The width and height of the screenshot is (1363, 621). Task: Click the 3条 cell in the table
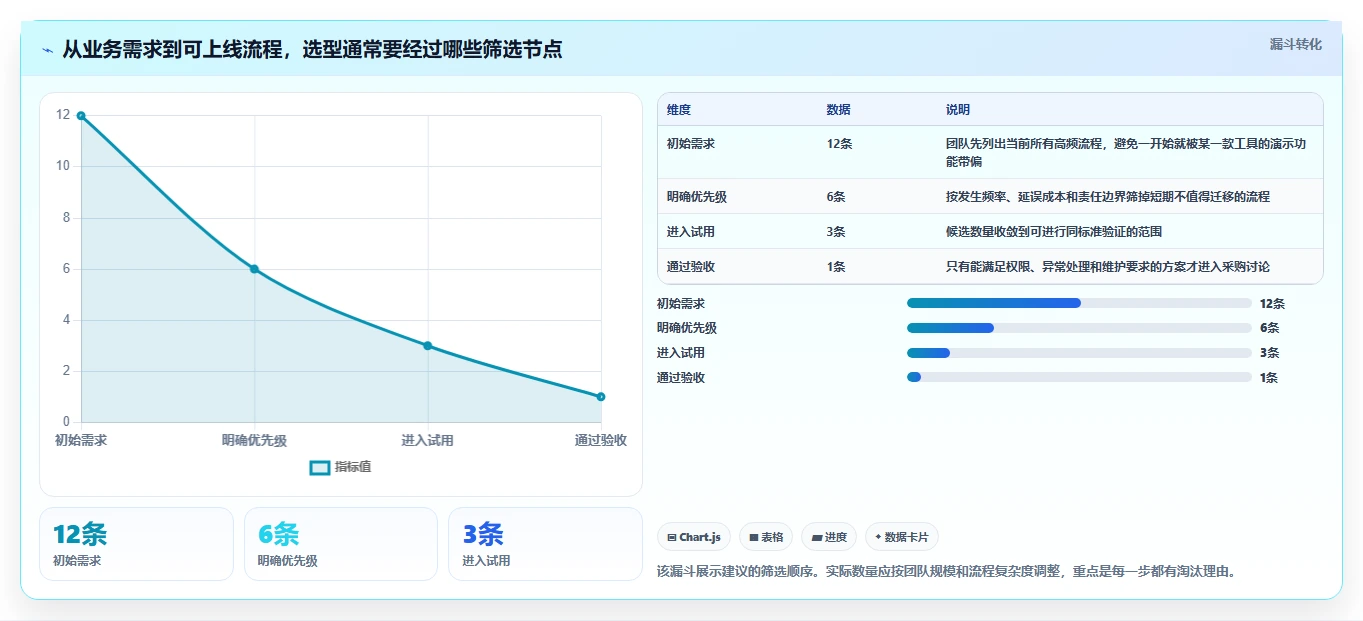tap(836, 232)
